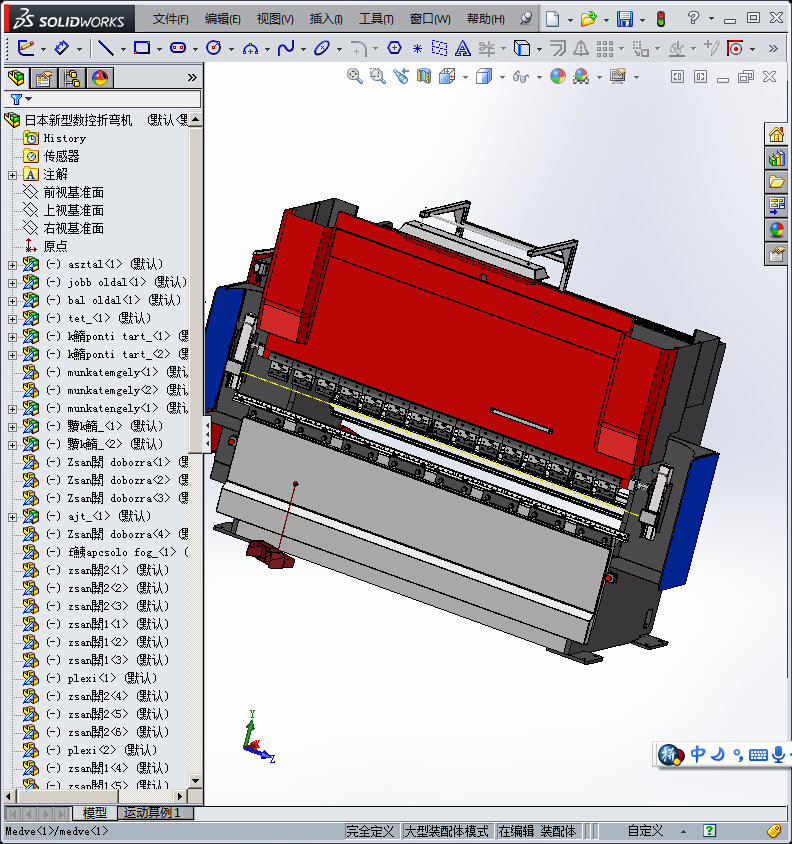This screenshot has height=844, width=792.
Task: Click the Rebuild traffic light icon
Action: tap(661, 19)
